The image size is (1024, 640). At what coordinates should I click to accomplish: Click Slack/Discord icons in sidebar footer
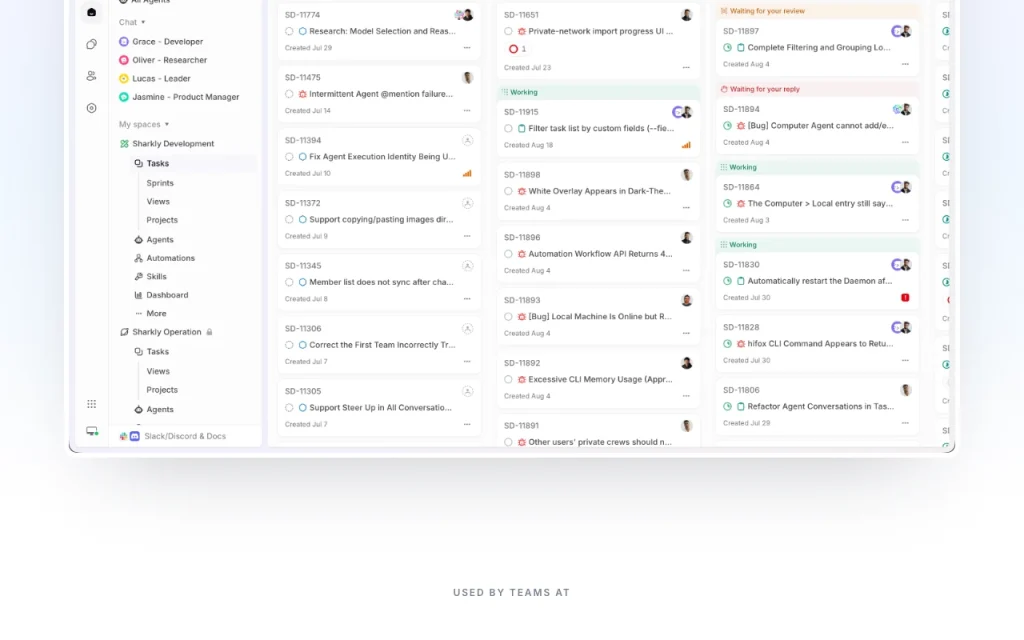(129, 436)
